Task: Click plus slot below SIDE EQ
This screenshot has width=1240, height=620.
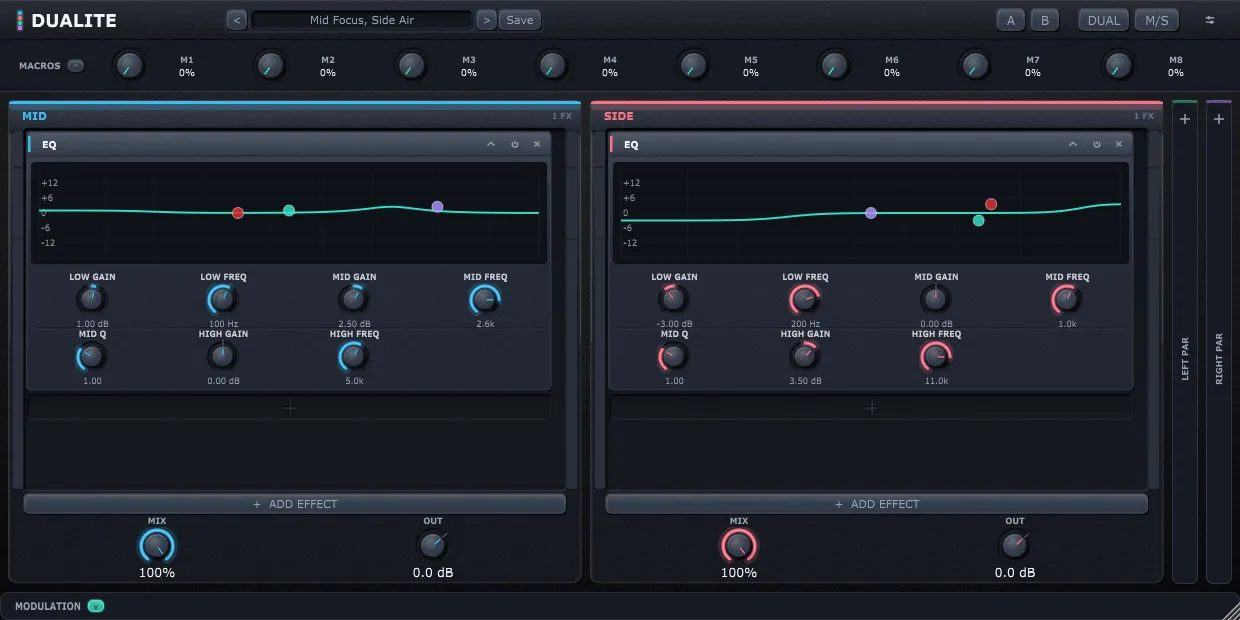Action: tap(871, 408)
